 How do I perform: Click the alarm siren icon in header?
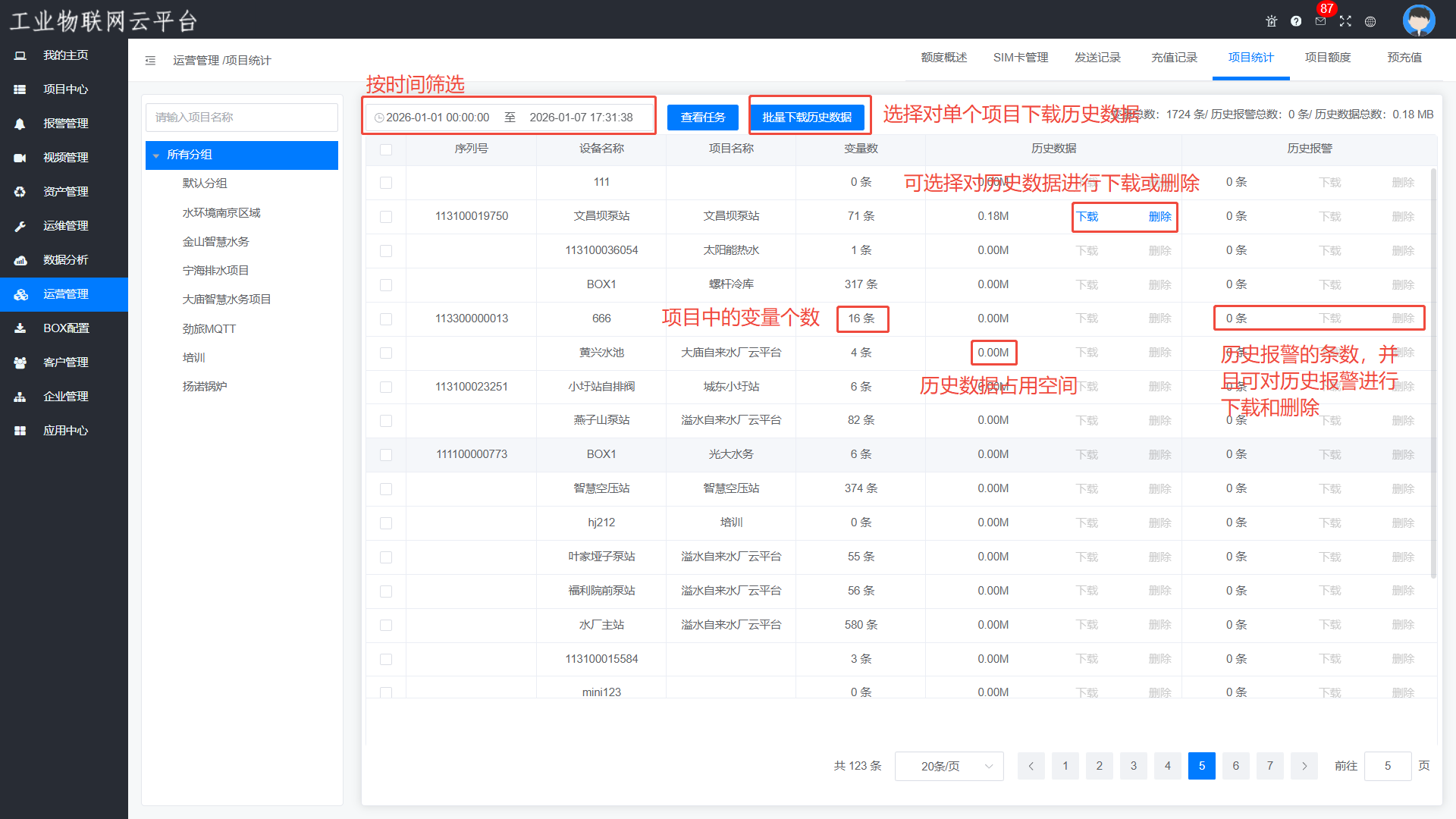[1272, 21]
